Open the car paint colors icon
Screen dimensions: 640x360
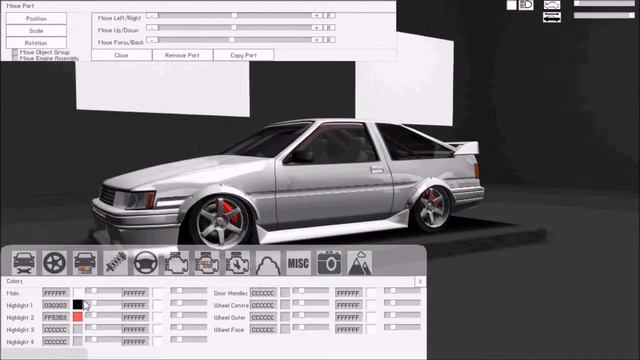point(85,262)
